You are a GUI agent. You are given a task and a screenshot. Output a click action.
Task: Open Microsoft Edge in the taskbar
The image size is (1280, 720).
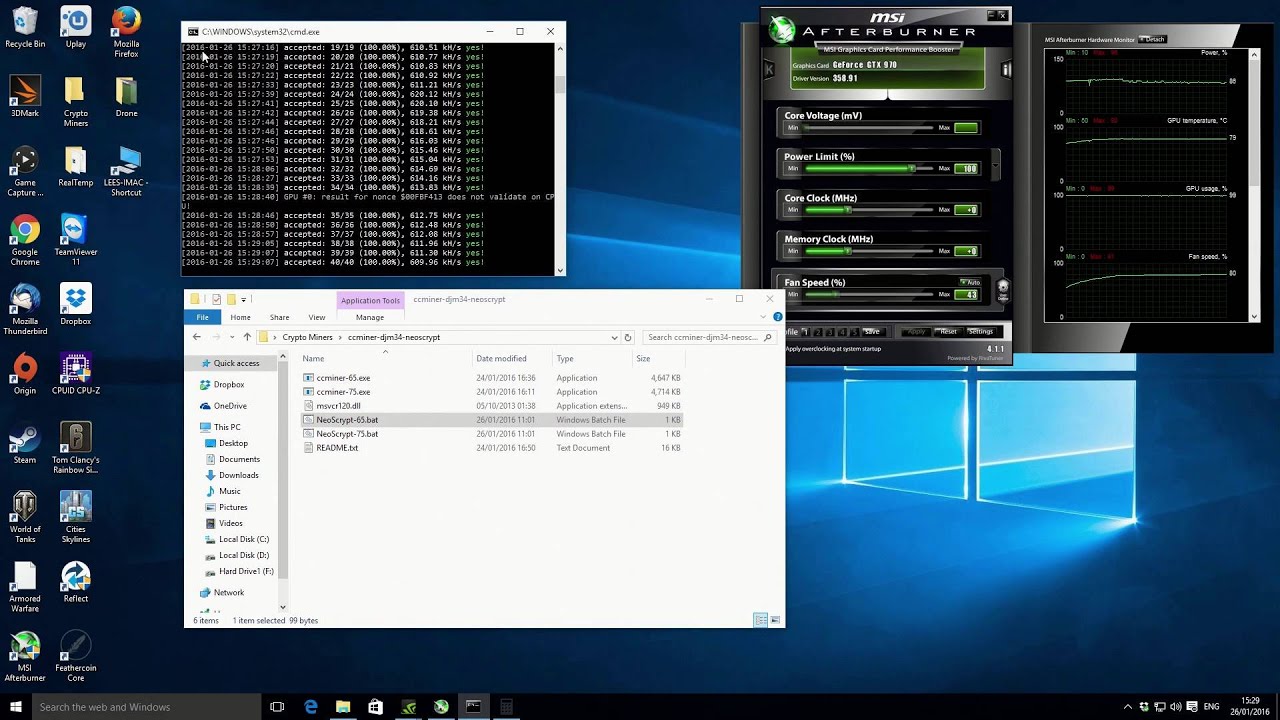tap(311, 707)
